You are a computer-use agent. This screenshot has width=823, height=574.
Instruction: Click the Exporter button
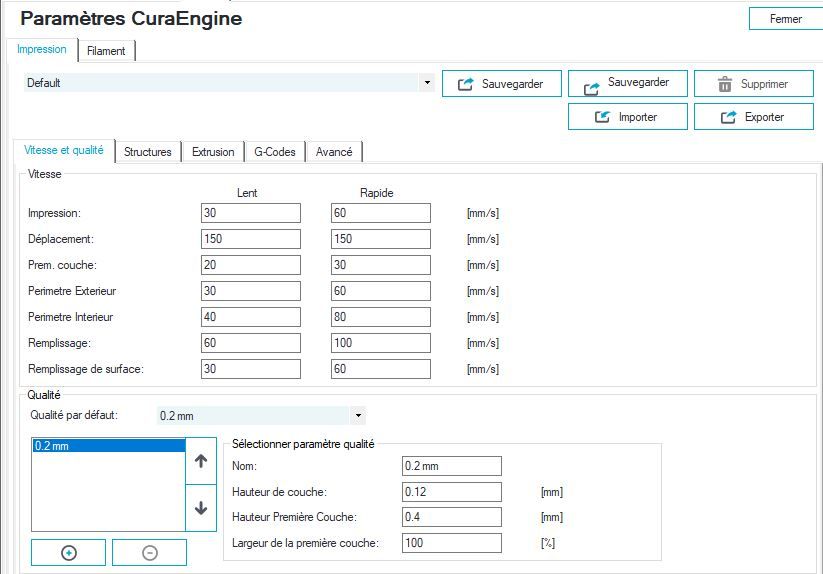click(753, 117)
